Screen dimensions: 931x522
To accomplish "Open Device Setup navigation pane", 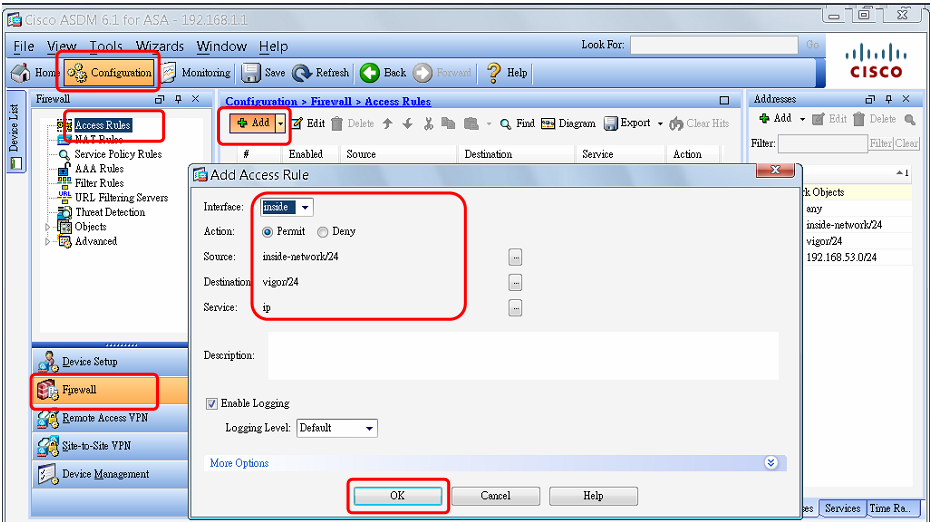I will pyautogui.click(x=110, y=362).
